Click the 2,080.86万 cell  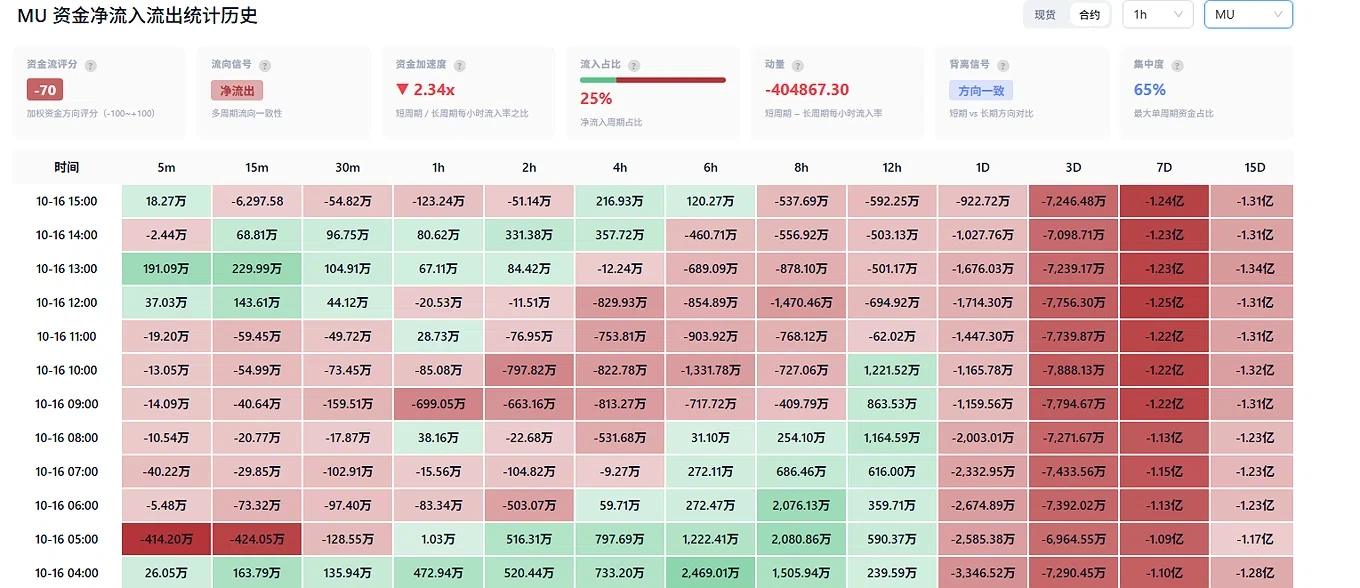click(802, 539)
